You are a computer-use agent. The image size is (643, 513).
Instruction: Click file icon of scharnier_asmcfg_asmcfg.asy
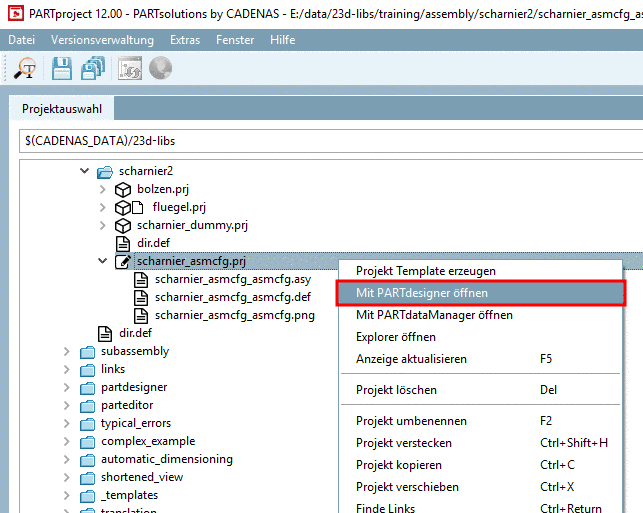pyautogui.click(x=141, y=280)
